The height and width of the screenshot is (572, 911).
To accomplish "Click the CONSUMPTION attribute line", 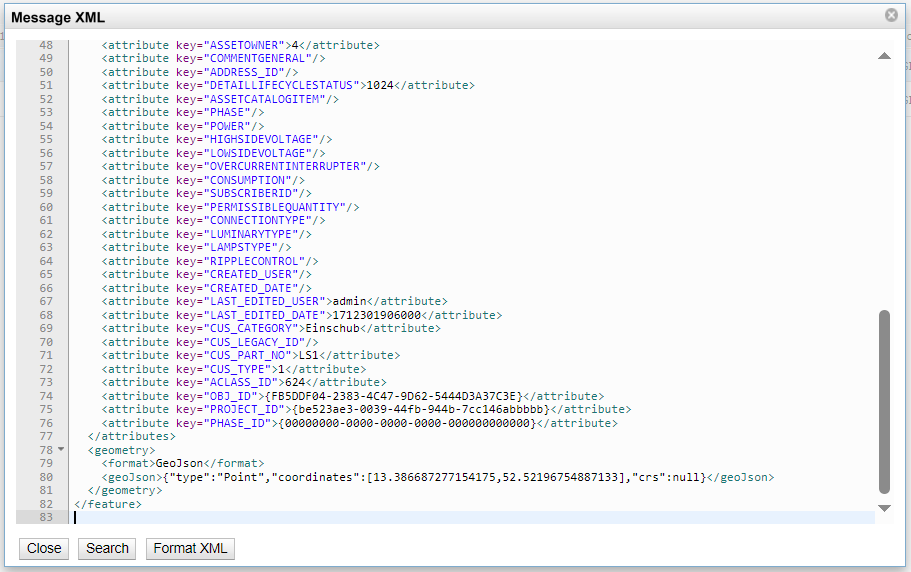I will [x=203, y=180].
